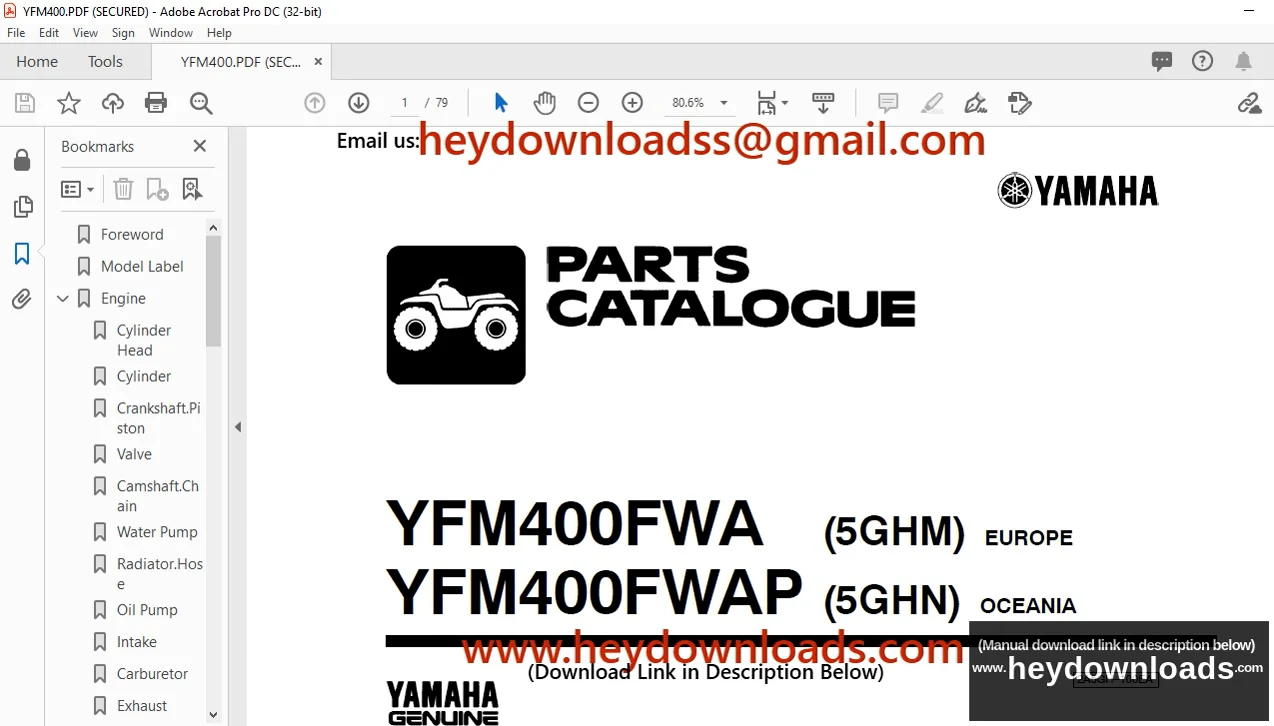Click the scrolling mode keyboard icon
Screen dimensions: 1274x726
(823, 103)
